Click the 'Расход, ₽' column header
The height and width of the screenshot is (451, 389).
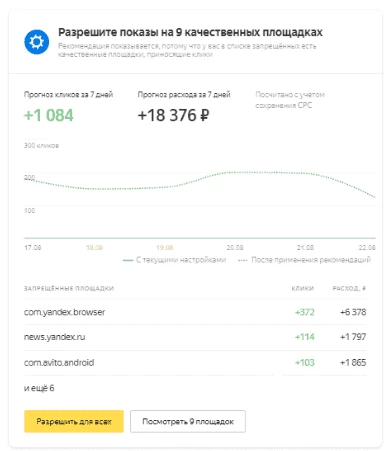click(349, 288)
